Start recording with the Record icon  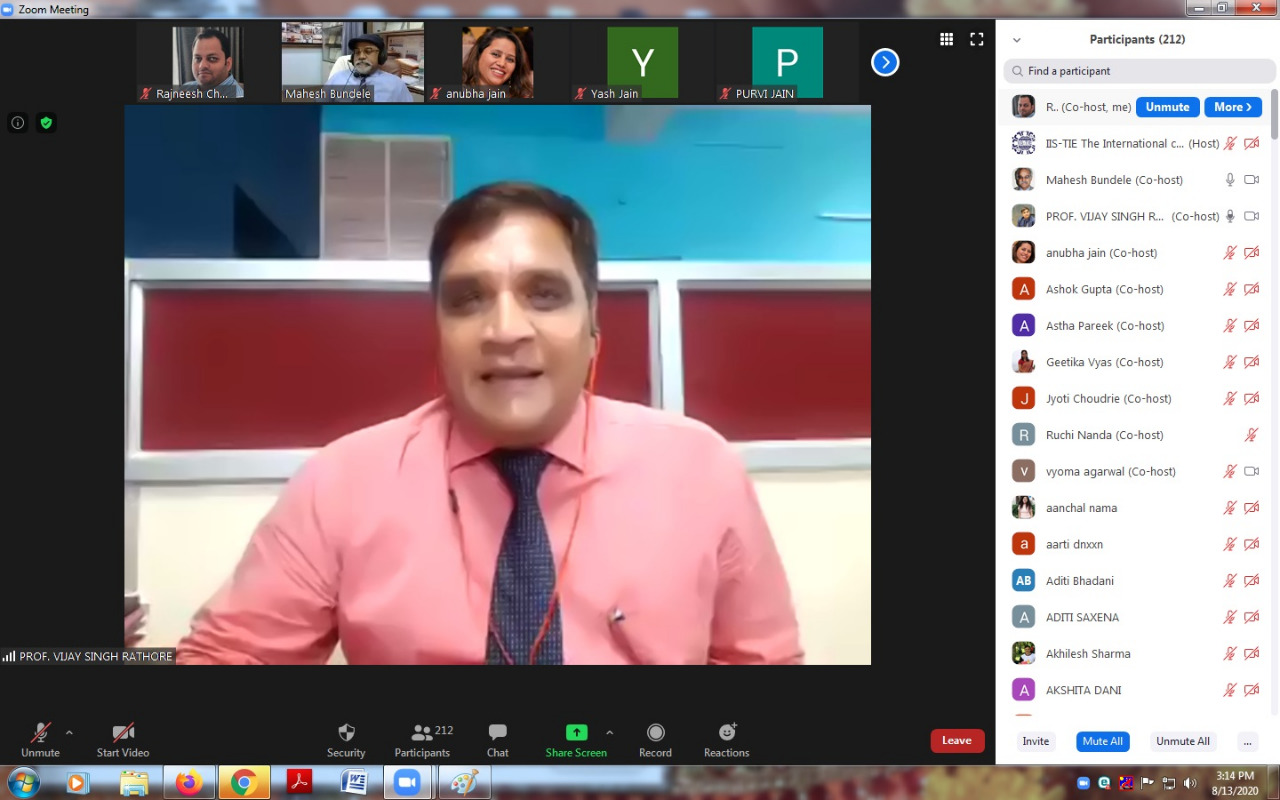(x=655, y=733)
